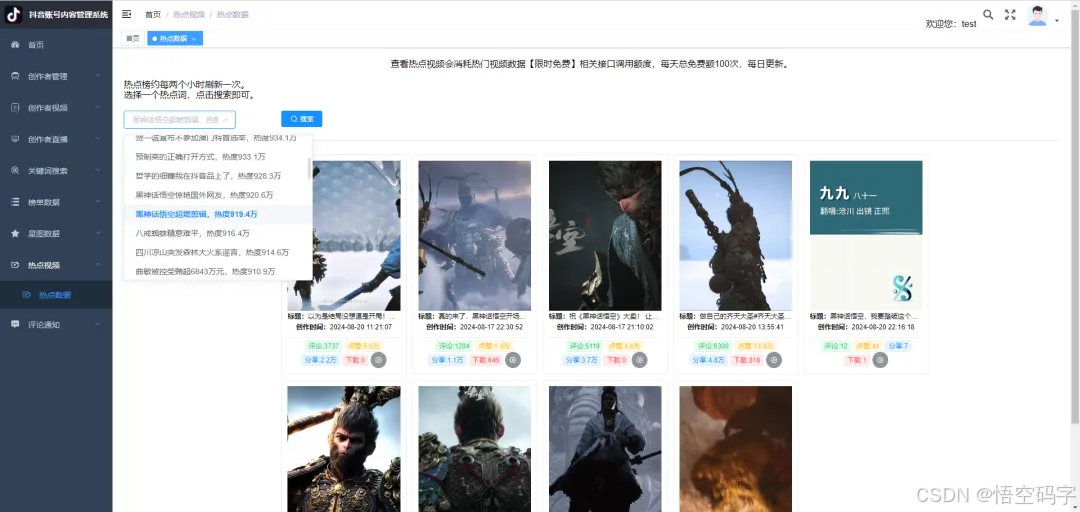Image resolution: width=1080 pixels, height=512 pixels.
Task: Open 首页 in the sidebar menu
Action: [56, 45]
